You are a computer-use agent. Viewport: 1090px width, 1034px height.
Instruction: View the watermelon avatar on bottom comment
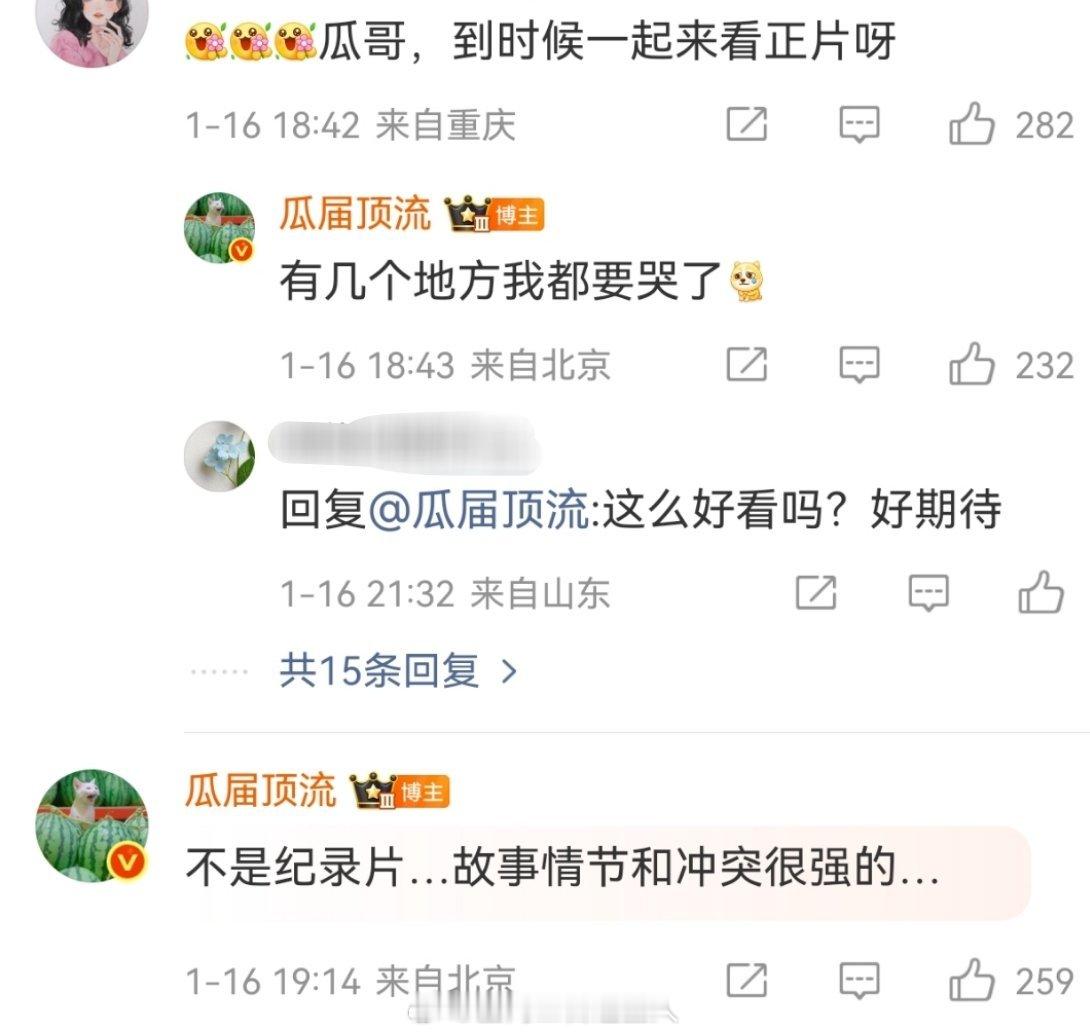click(x=92, y=826)
